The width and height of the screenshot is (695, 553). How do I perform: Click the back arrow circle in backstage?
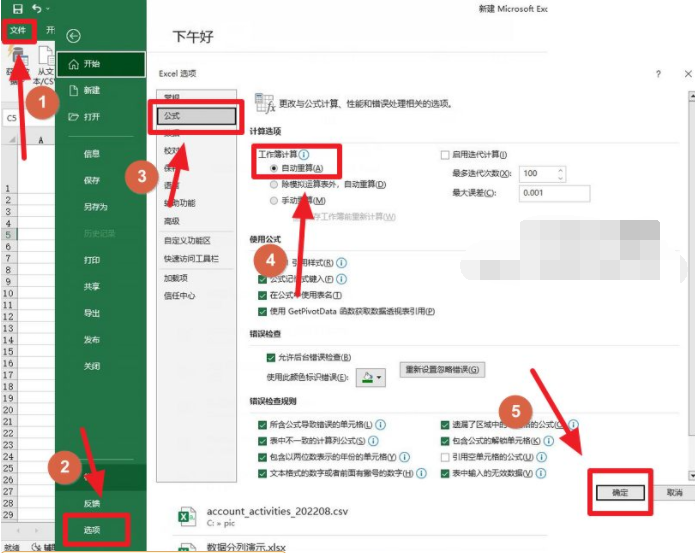(73, 36)
